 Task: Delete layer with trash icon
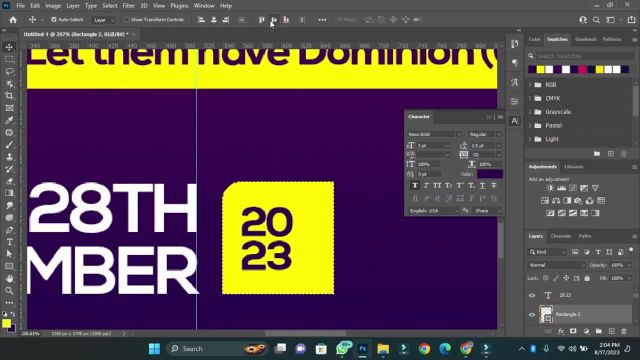[624, 331]
